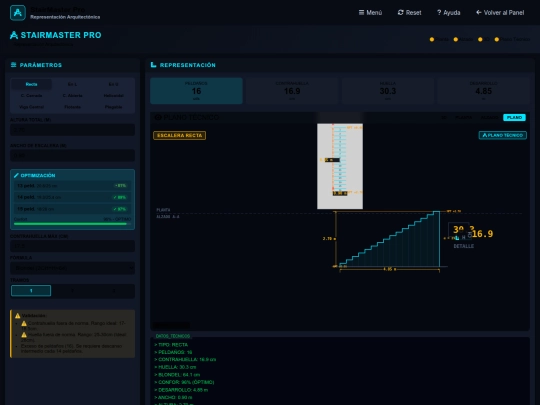Select the Huella 30.3 stat card

388,91
